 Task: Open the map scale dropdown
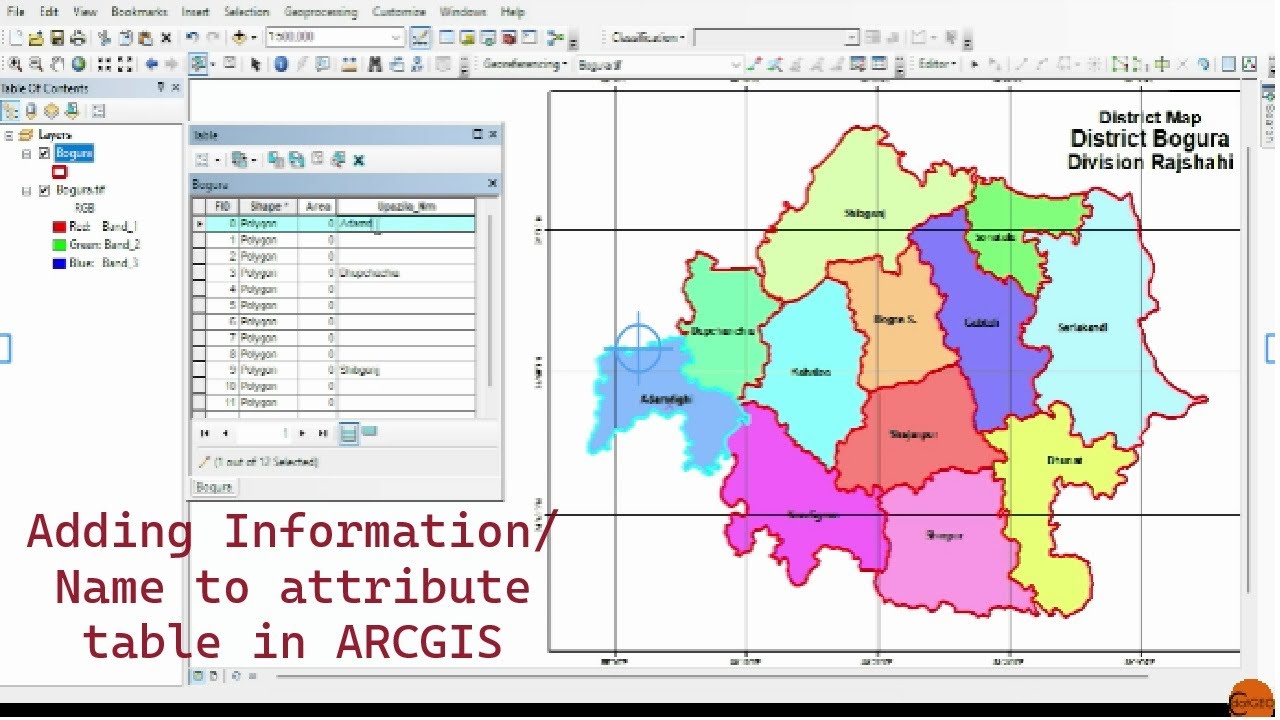pos(396,38)
